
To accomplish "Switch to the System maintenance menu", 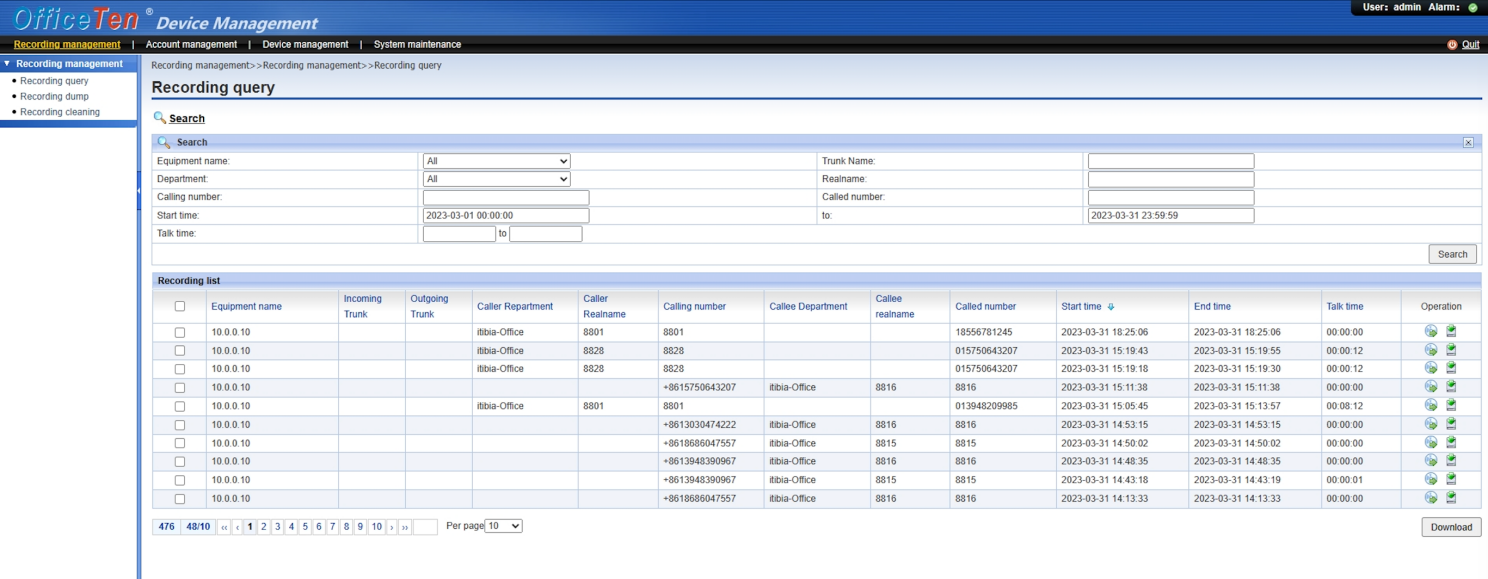I will 417,45.
